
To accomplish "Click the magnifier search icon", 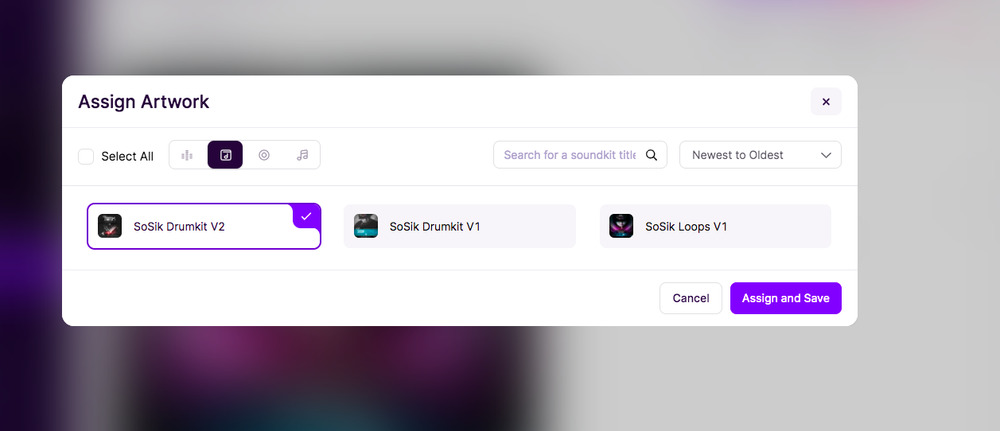I will pyautogui.click(x=651, y=155).
